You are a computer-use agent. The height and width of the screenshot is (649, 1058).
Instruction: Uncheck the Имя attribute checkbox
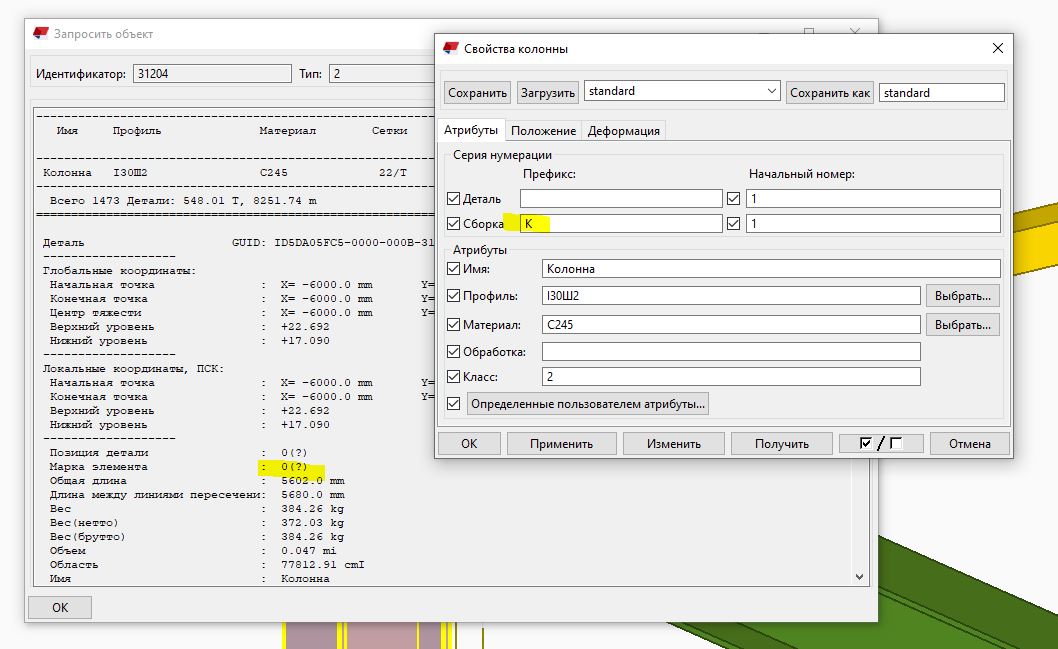[454, 268]
